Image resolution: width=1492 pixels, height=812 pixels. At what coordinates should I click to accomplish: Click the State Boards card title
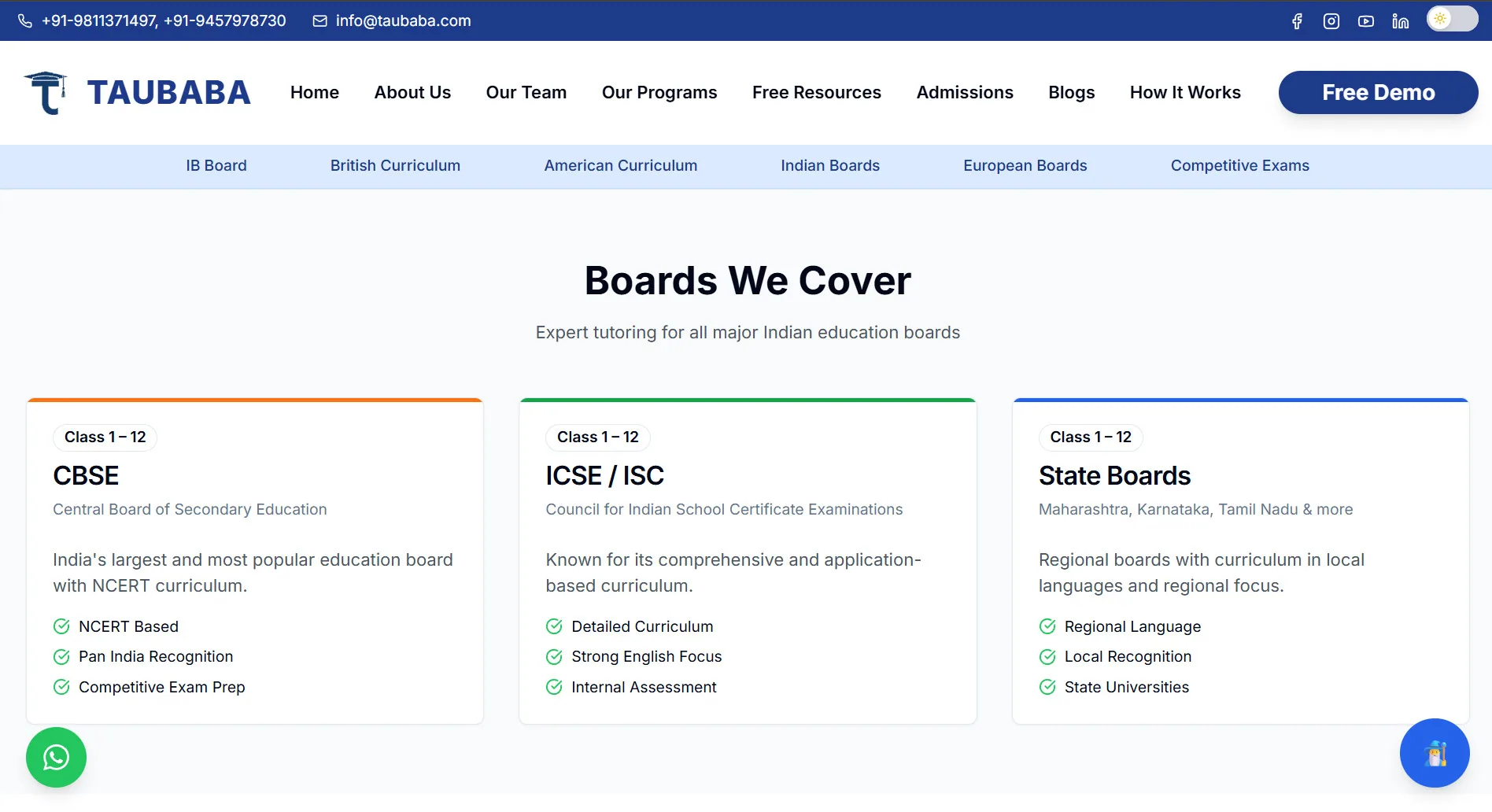tap(1115, 476)
